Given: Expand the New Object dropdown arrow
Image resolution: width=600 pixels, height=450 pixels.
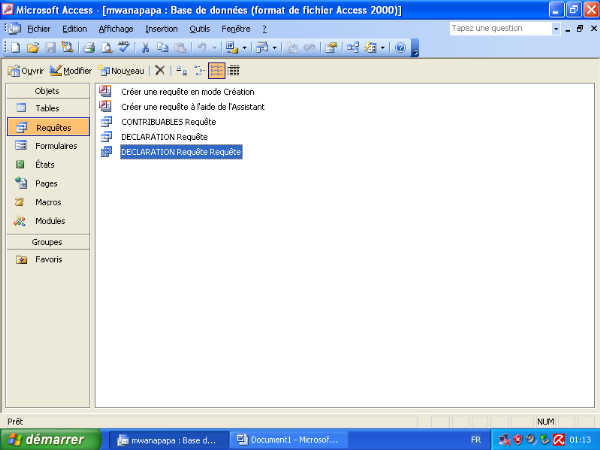Looking at the screenshot, I should [382, 48].
